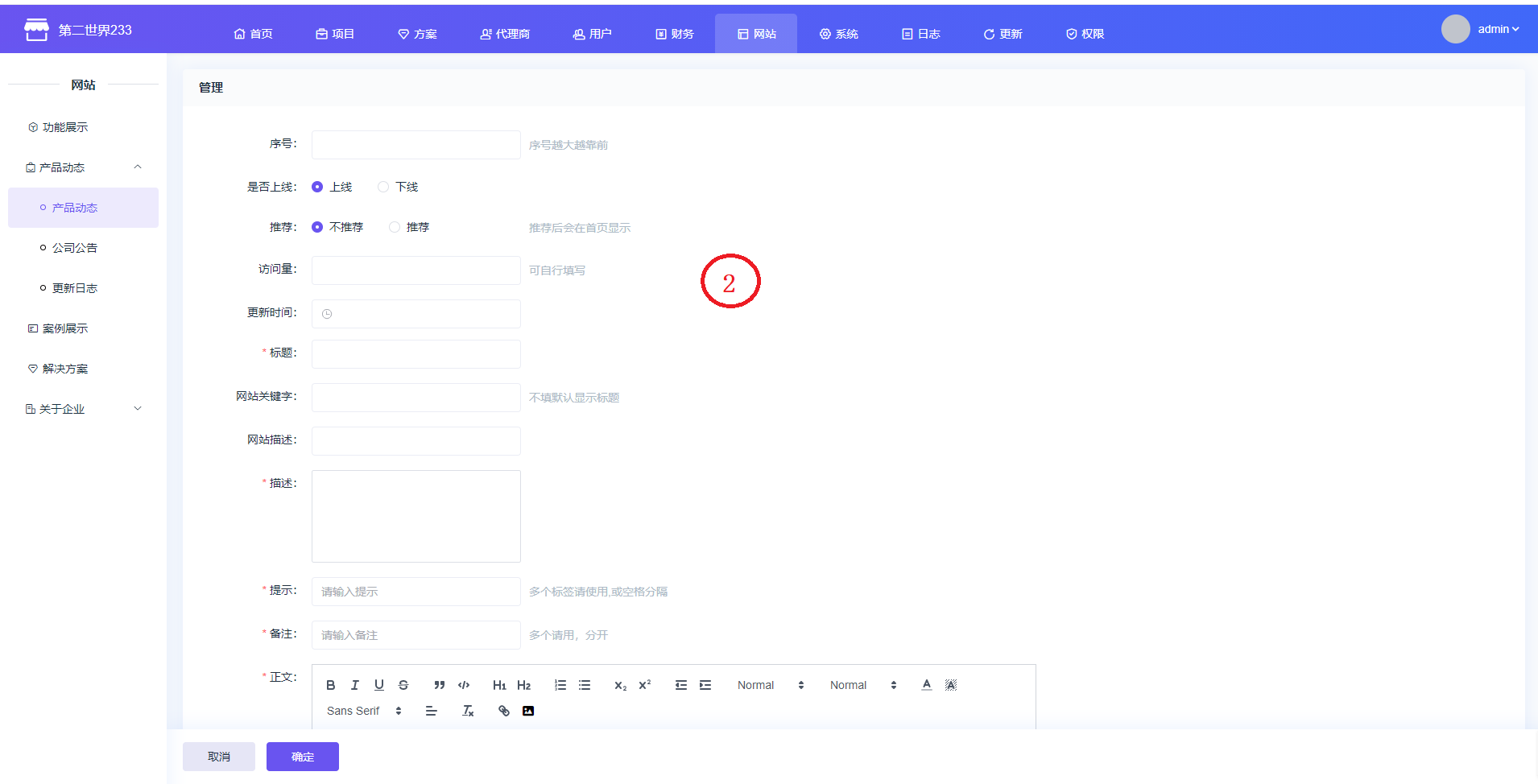Focus the 网站描述 input field
The width and height of the screenshot is (1538, 784).
416,441
